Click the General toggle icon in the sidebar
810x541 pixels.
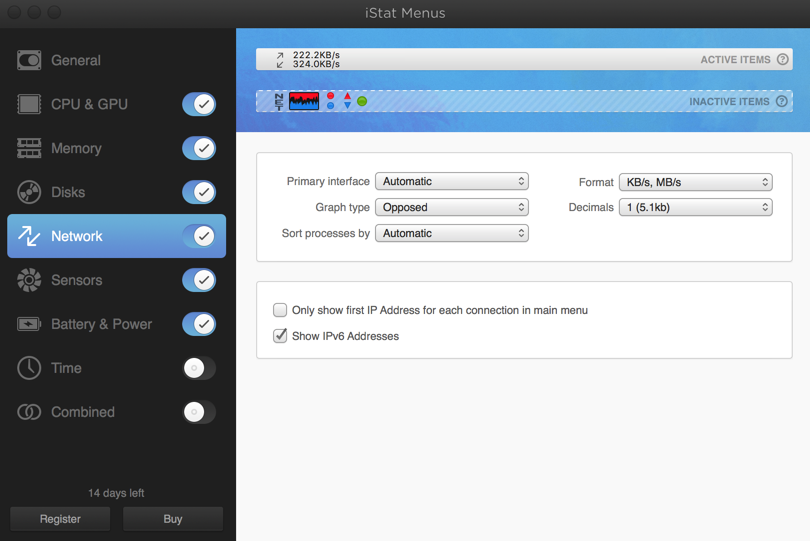coord(29,60)
